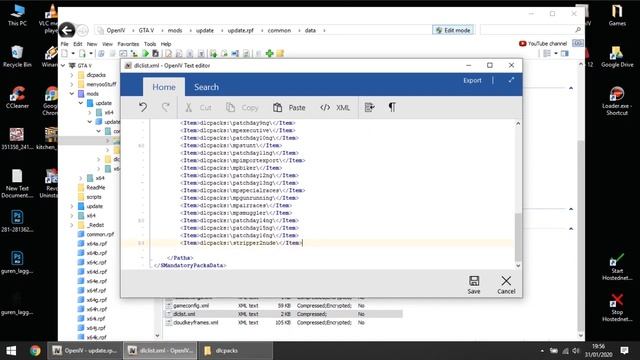Expand the _Redist folder in tree

(72, 225)
